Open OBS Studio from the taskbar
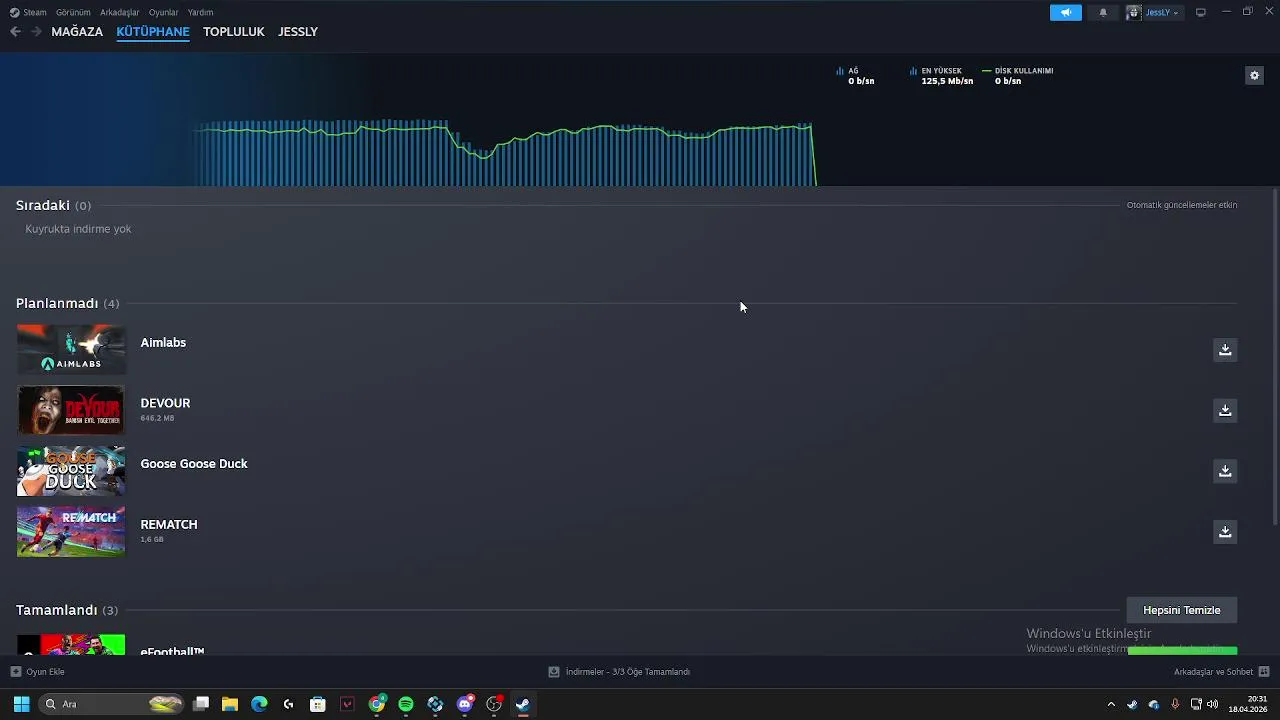Screen dimensions: 1280x720 pyautogui.click(x=494, y=704)
